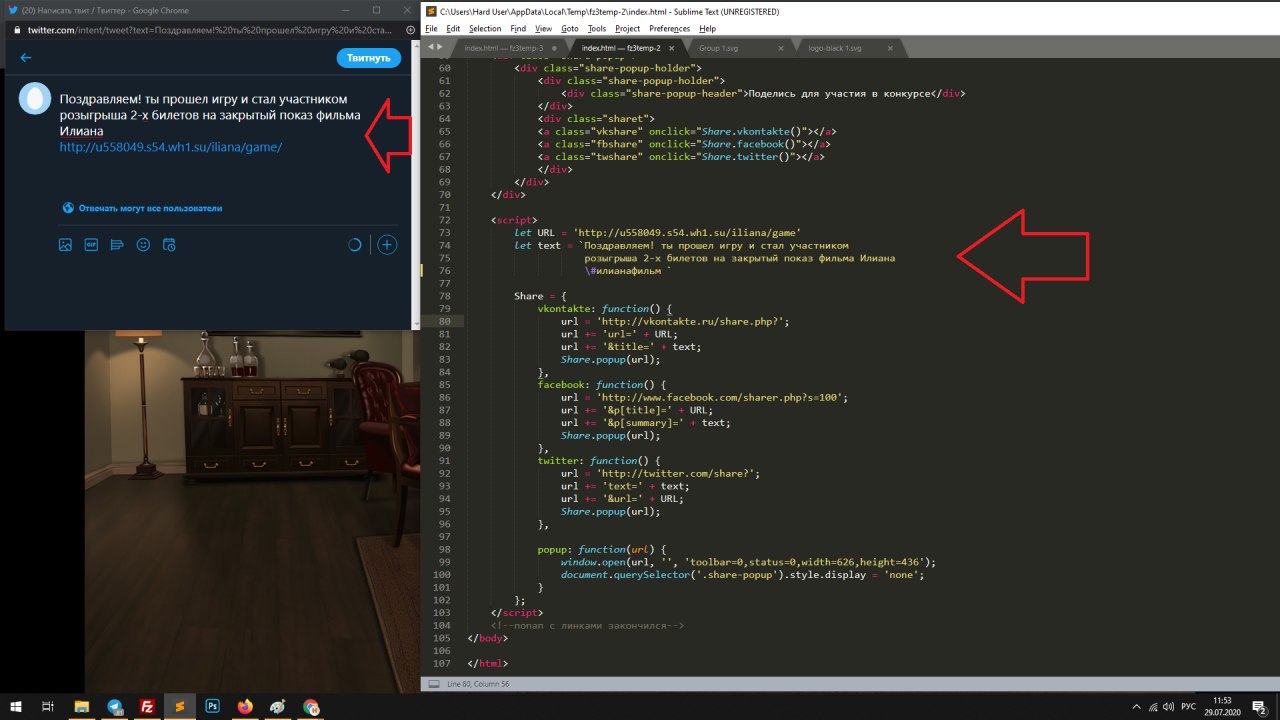Click the tweet character count circle

coord(354,244)
